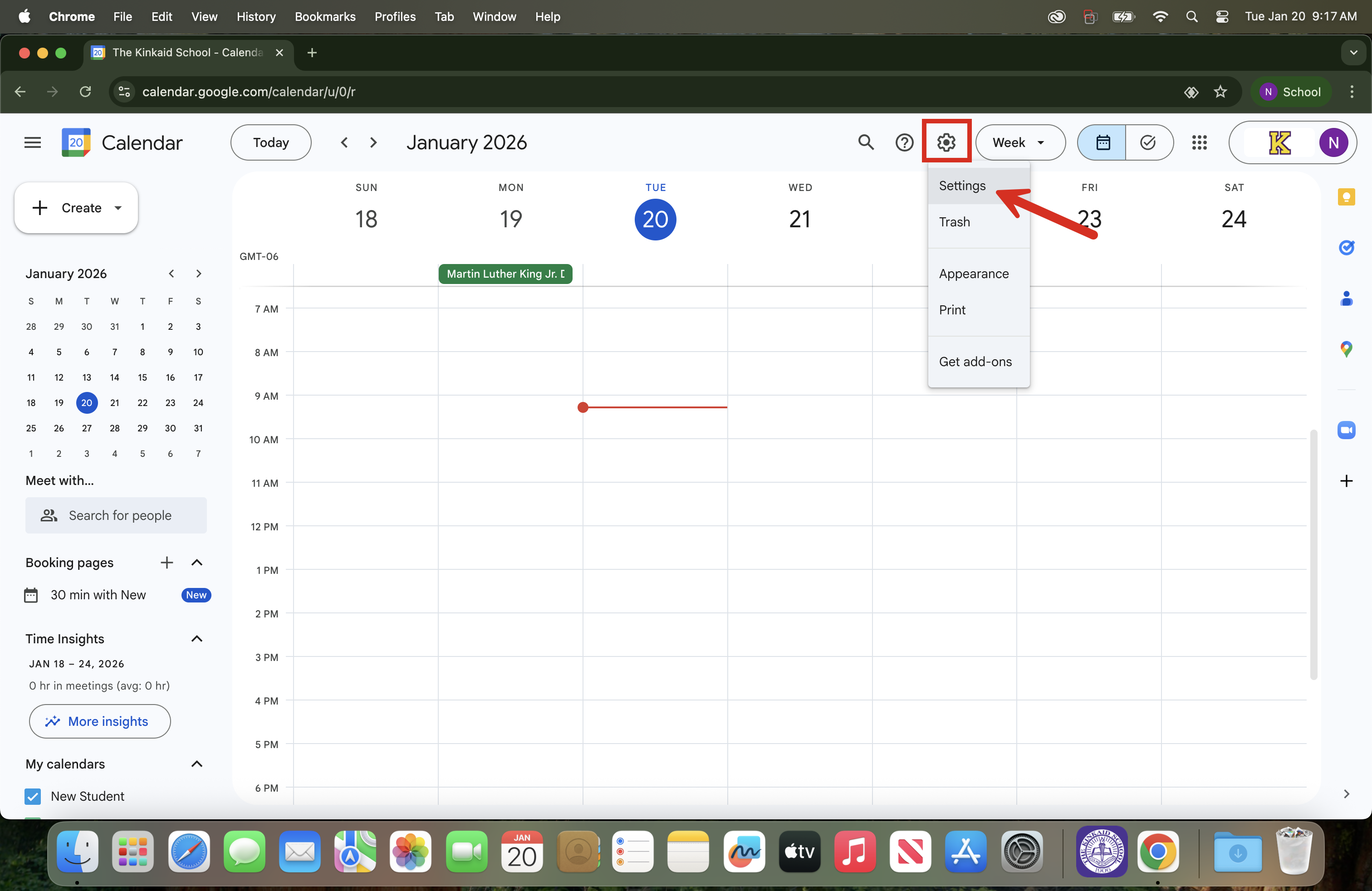1372x891 pixels.
Task: Click the Today button
Action: tap(271, 142)
